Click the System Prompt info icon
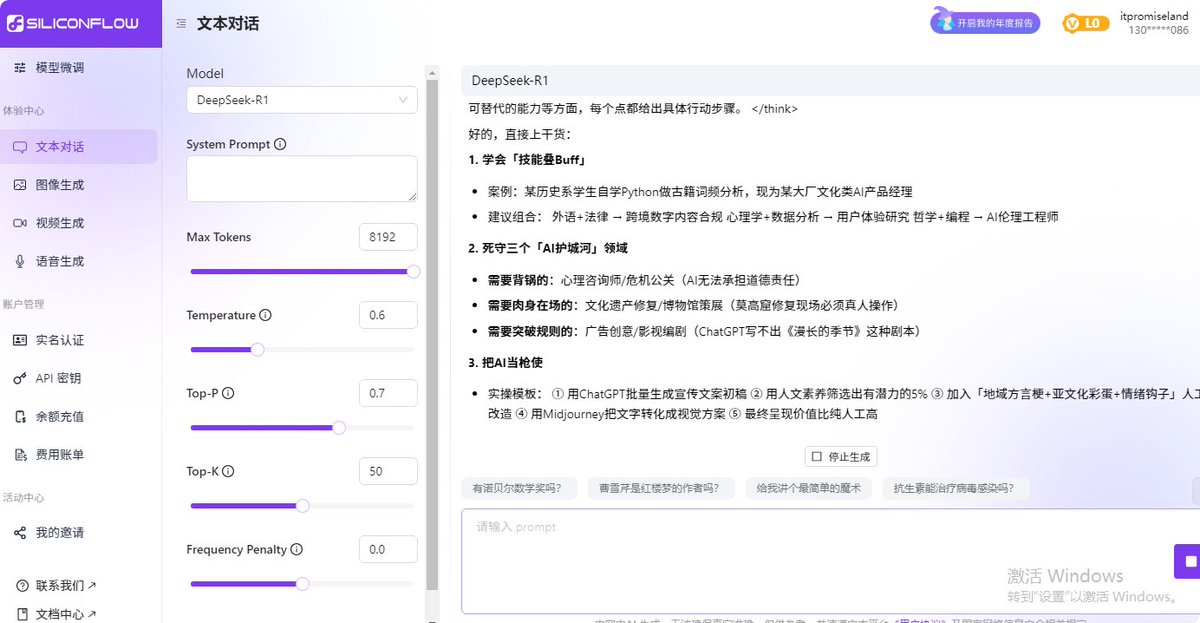This screenshot has height=623, width=1200. pos(280,144)
